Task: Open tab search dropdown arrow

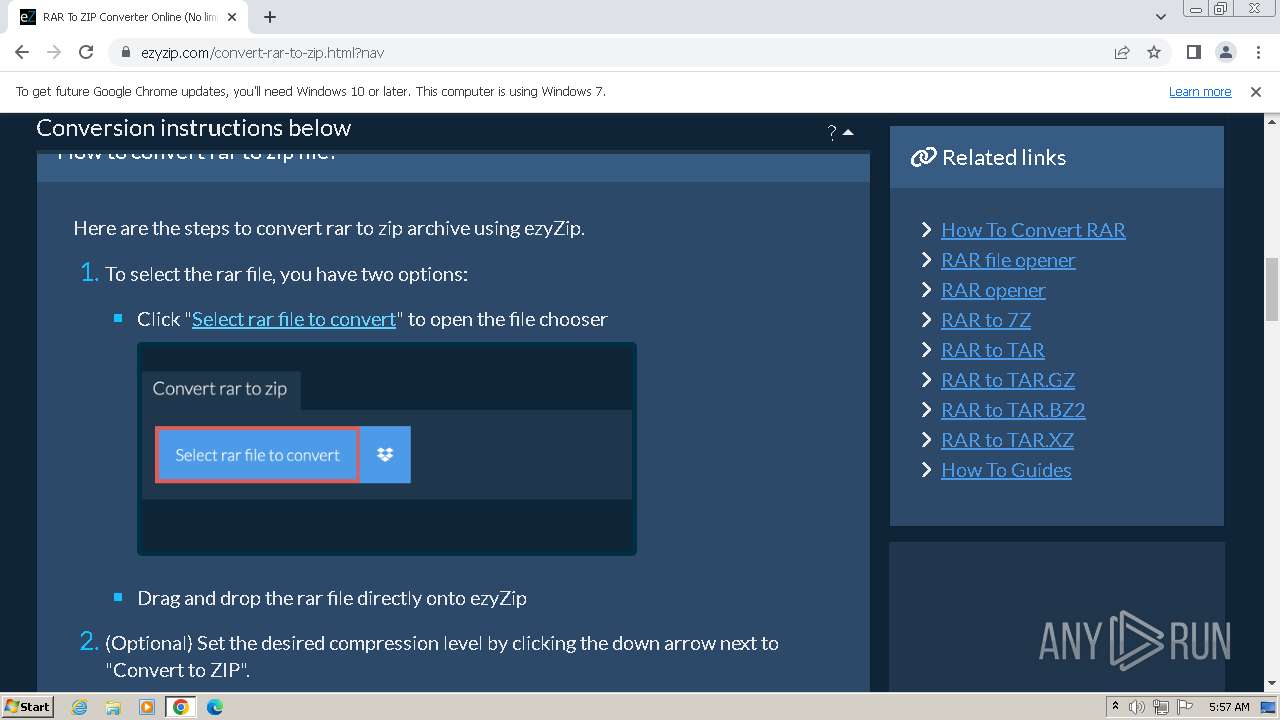Action: tap(1161, 17)
